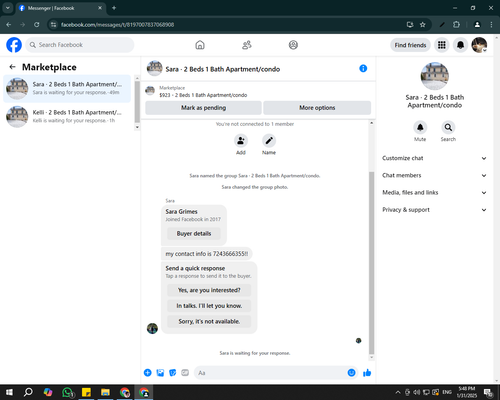Expand Media, files and links section

(434, 193)
